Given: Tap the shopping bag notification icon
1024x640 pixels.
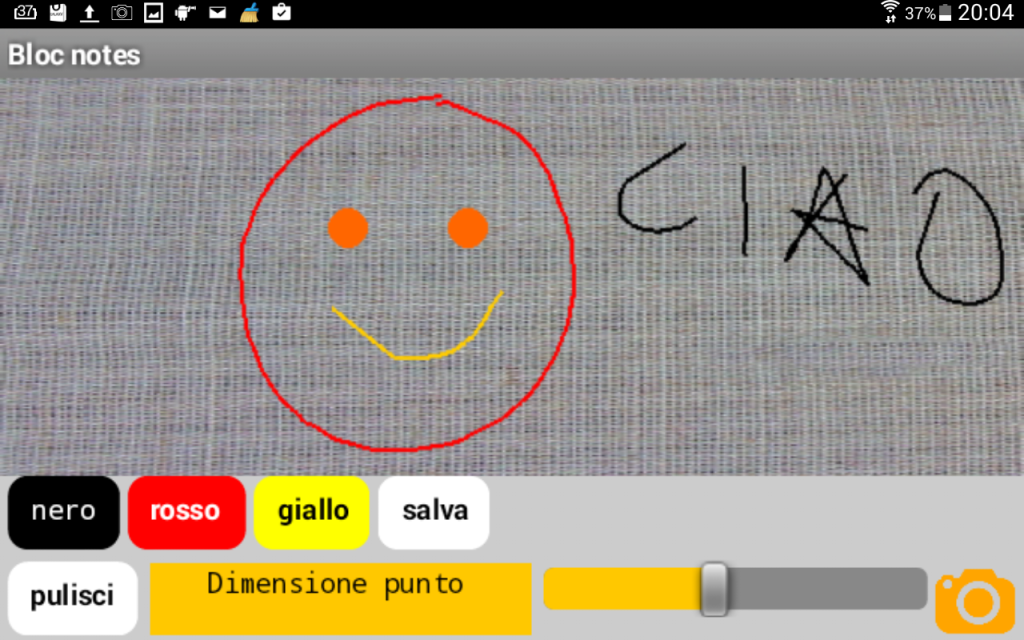Looking at the screenshot, I should (281, 13).
